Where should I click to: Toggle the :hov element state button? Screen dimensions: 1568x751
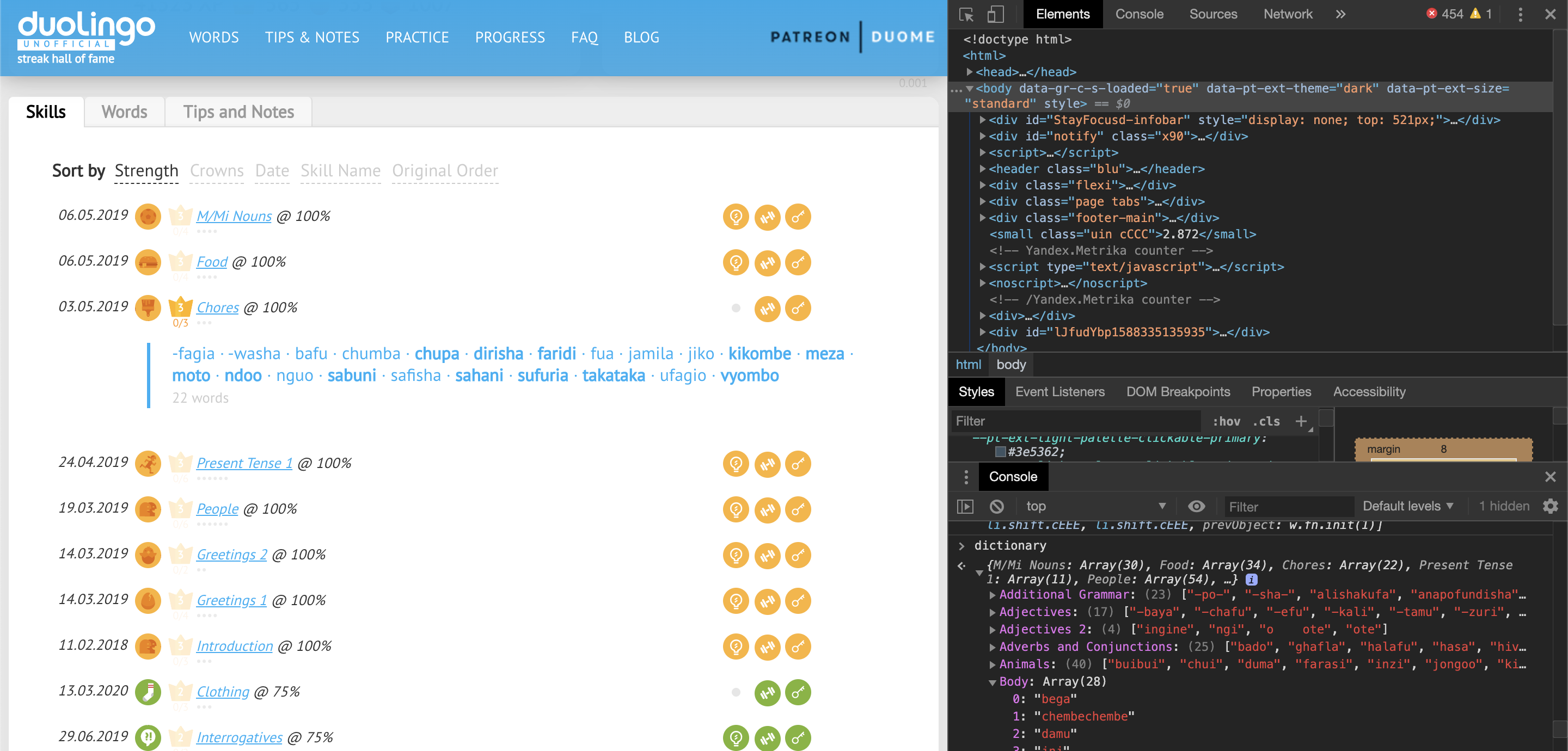(x=1226, y=421)
